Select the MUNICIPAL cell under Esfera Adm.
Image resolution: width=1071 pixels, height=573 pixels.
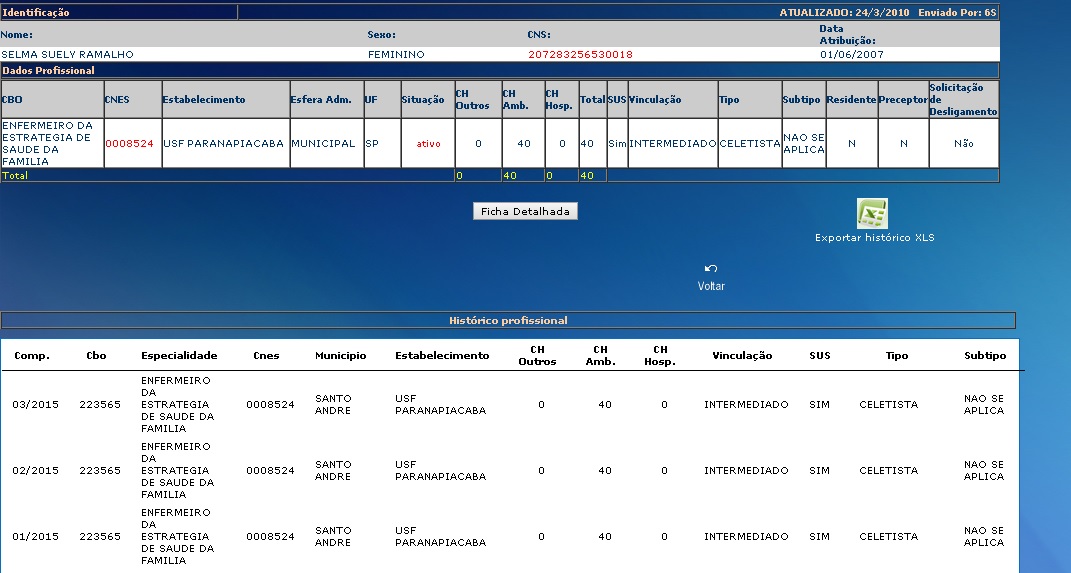[323, 144]
